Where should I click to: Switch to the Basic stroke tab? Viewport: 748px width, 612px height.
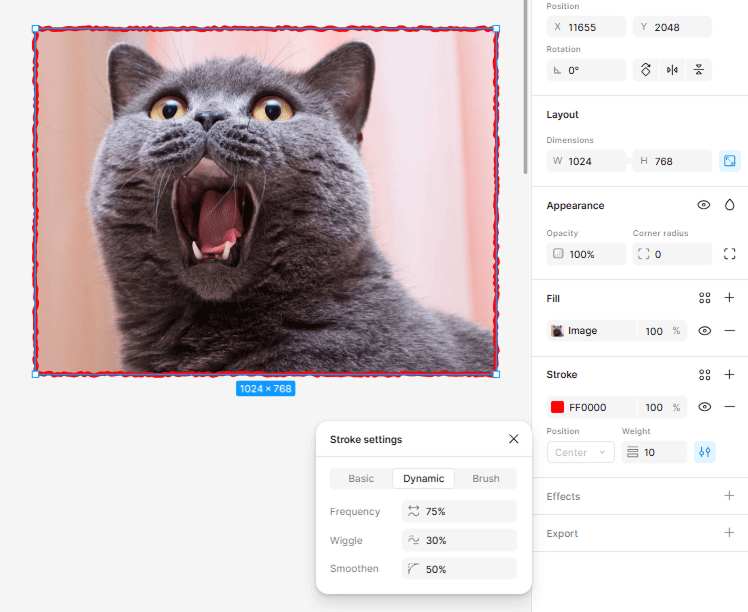[x=361, y=478]
